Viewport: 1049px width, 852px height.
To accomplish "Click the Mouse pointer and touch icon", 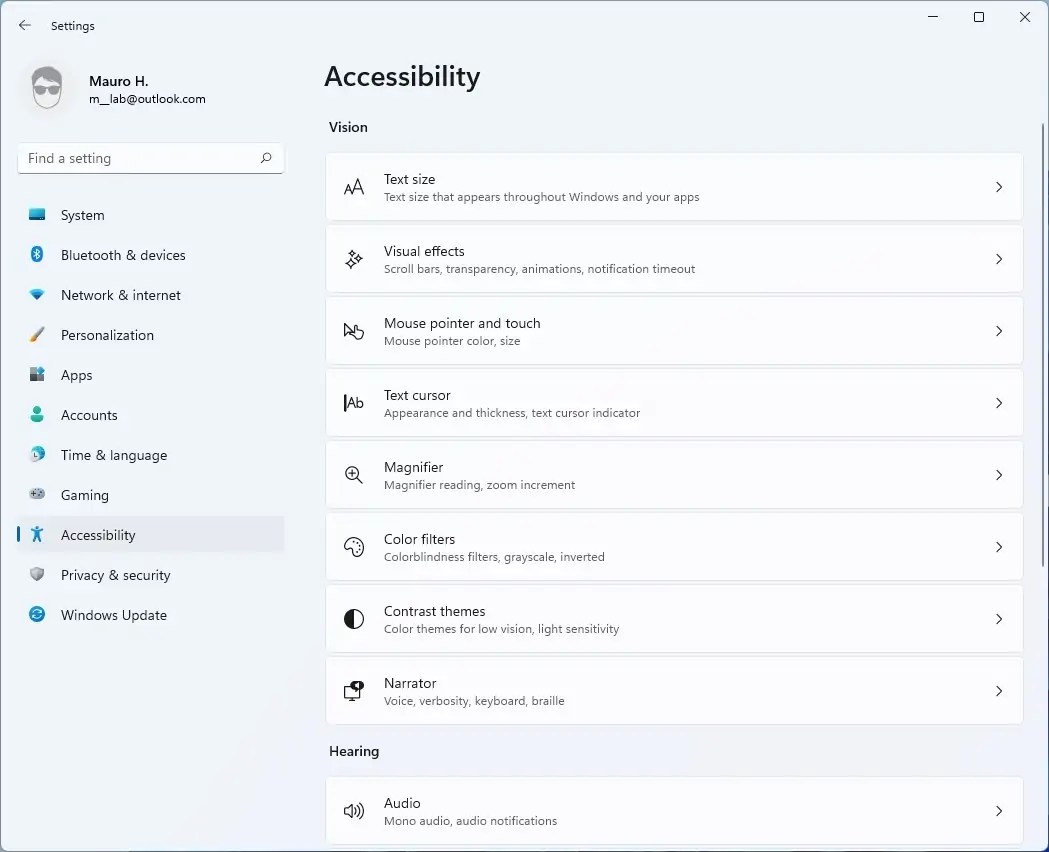I will click(x=354, y=331).
